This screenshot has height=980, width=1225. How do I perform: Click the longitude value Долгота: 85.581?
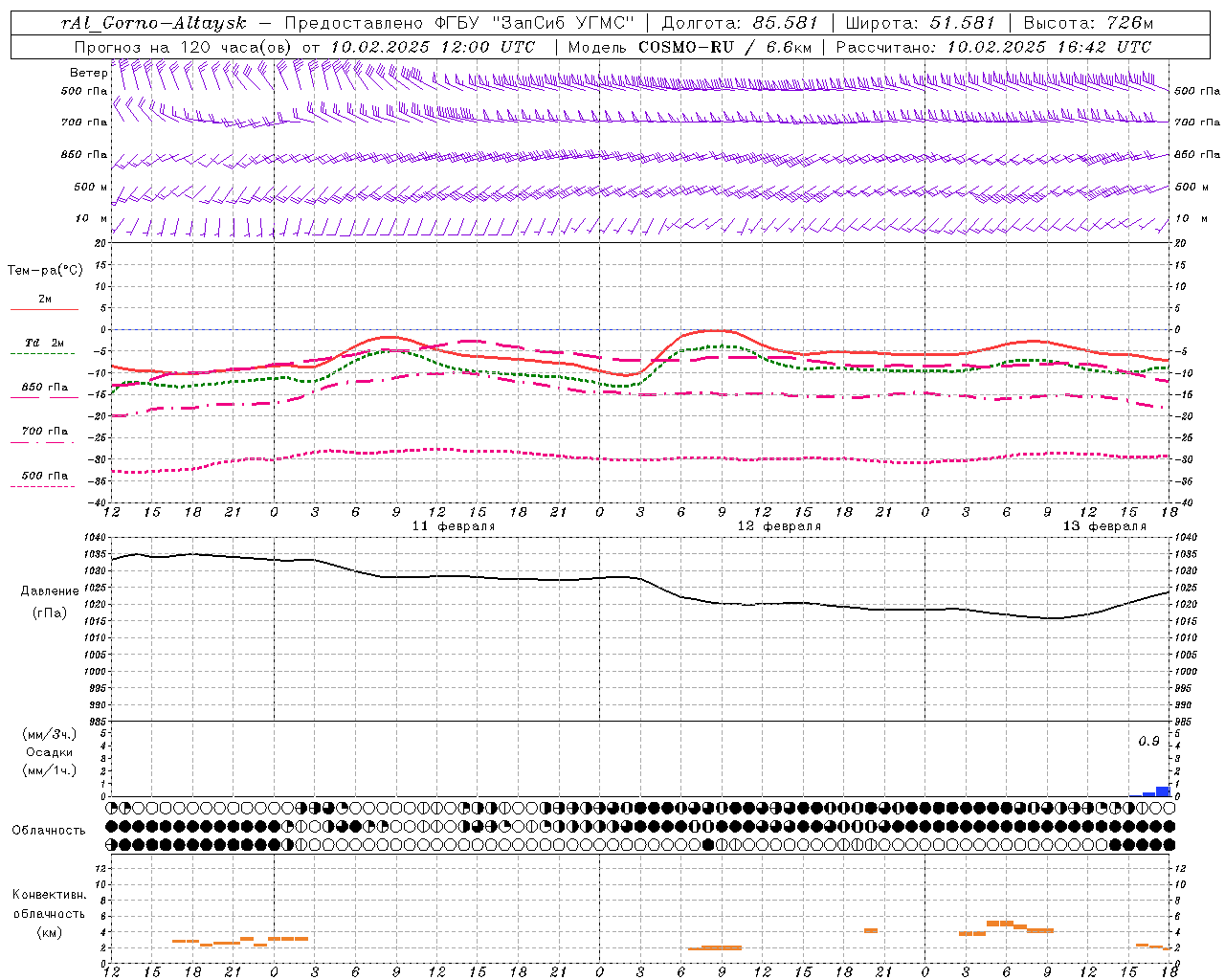click(x=740, y=23)
